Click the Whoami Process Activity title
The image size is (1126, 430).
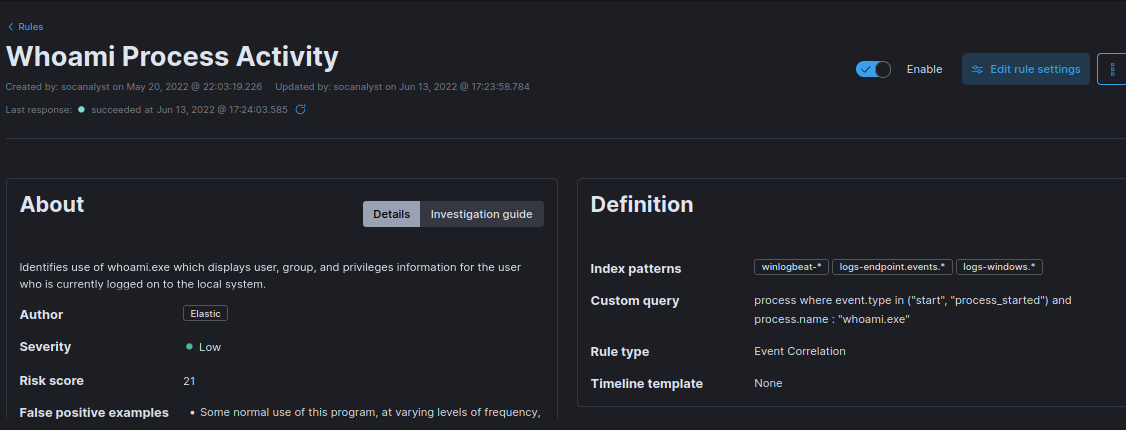(x=172, y=57)
